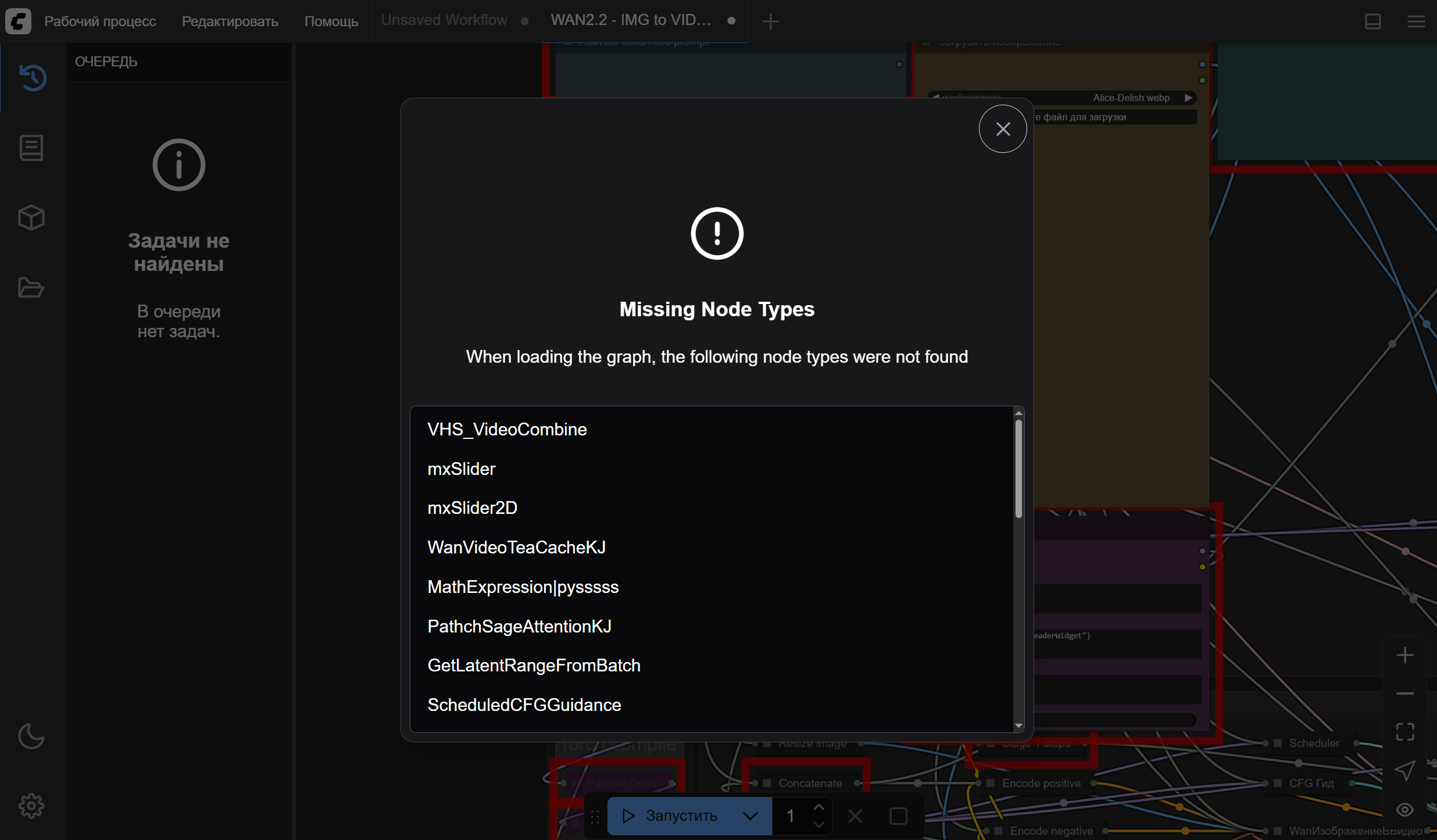1437x840 pixels.
Task: Increase batch count with up arrow
Action: [x=819, y=807]
